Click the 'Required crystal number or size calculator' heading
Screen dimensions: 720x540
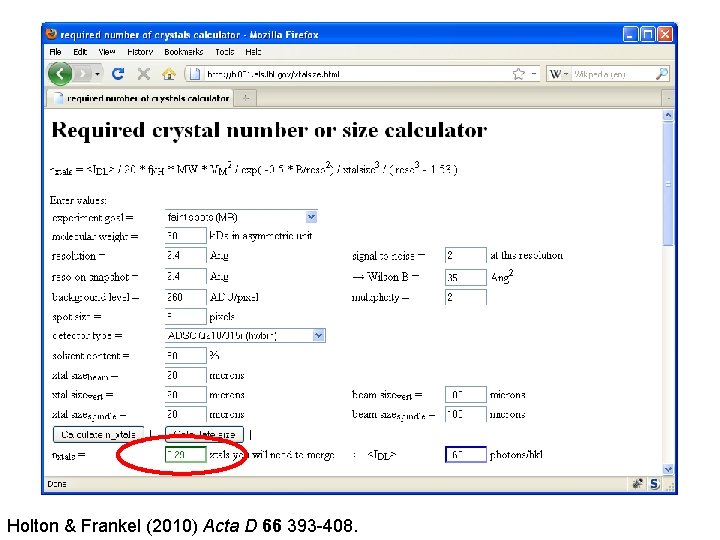click(x=269, y=131)
